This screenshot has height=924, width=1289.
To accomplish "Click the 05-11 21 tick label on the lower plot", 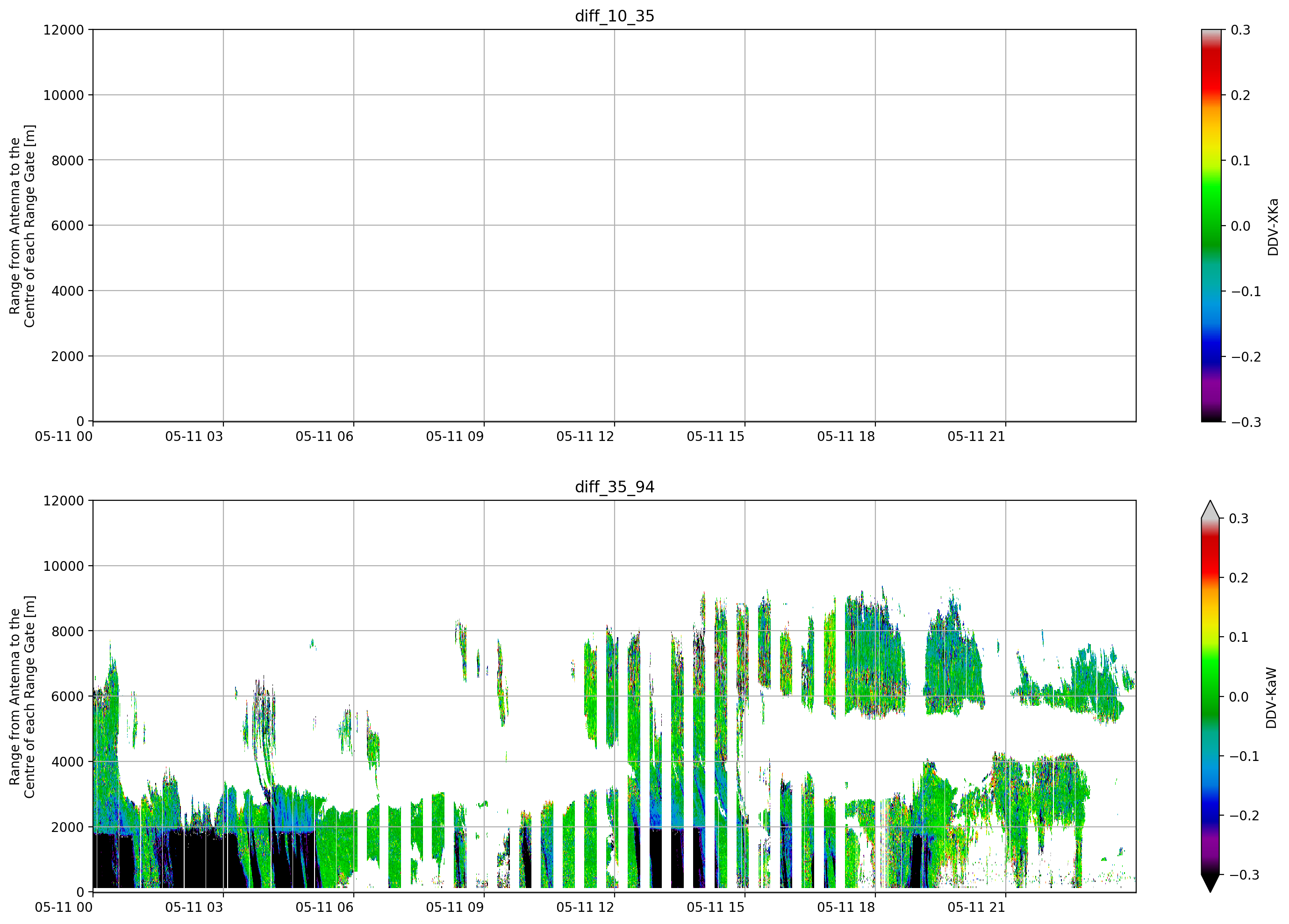I will (x=976, y=907).
